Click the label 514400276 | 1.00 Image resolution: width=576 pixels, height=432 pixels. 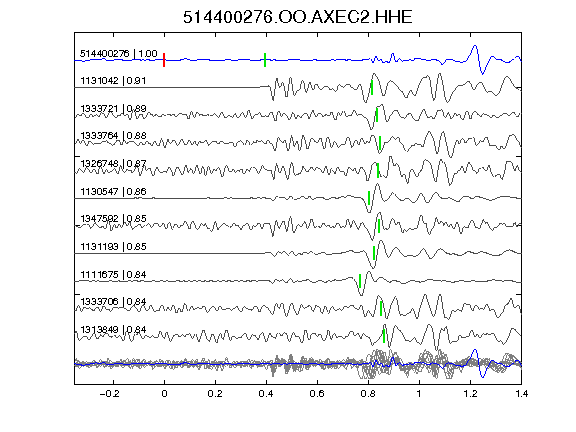click(119, 54)
